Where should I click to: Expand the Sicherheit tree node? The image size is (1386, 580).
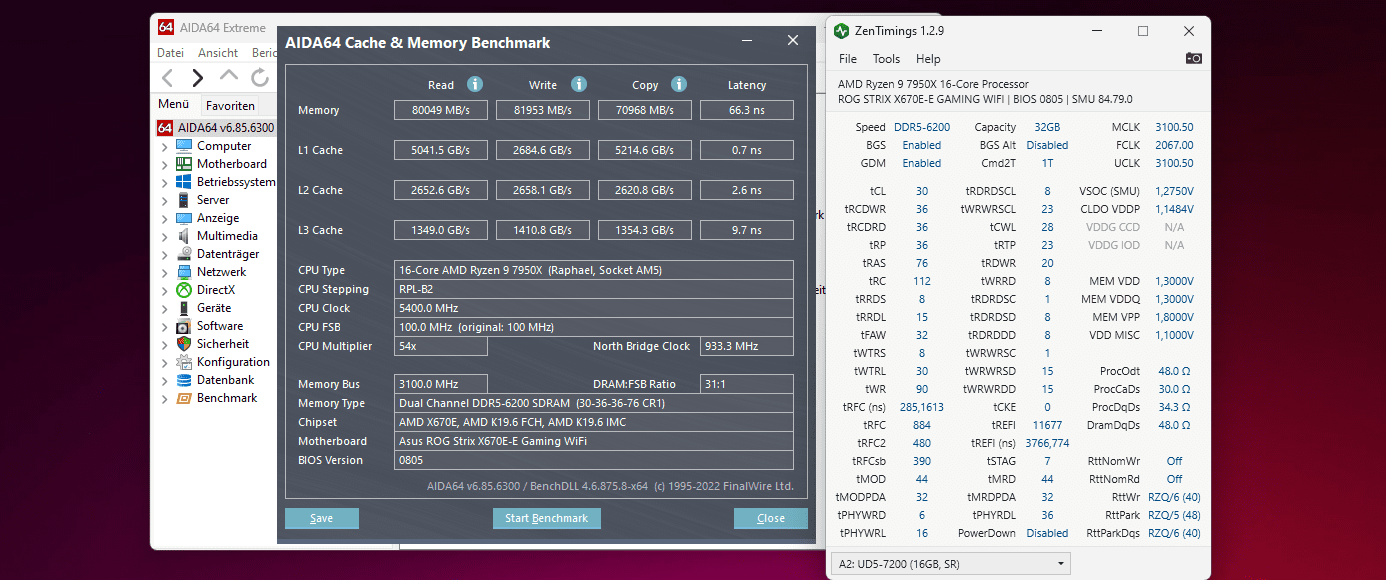click(x=165, y=344)
